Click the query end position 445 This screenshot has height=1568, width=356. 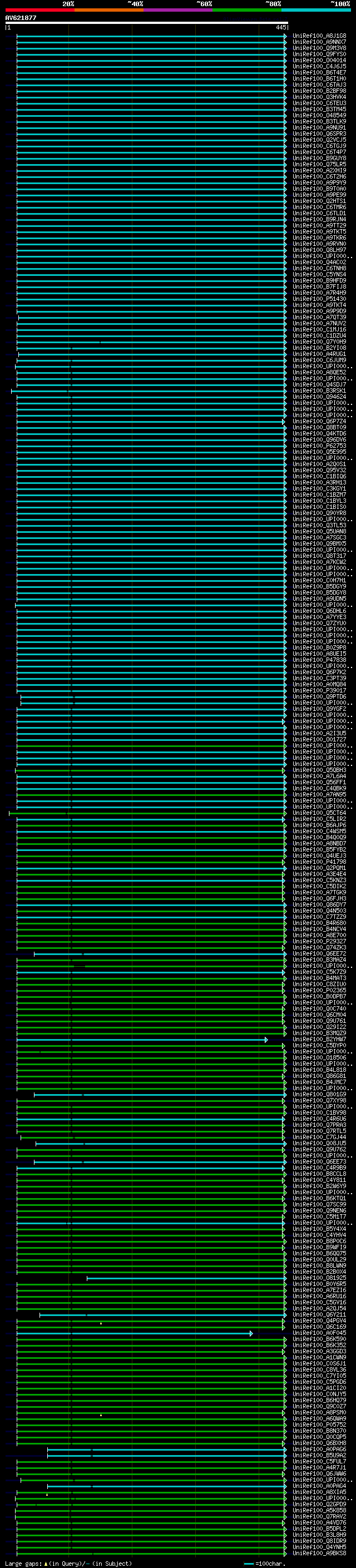coord(280,27)
